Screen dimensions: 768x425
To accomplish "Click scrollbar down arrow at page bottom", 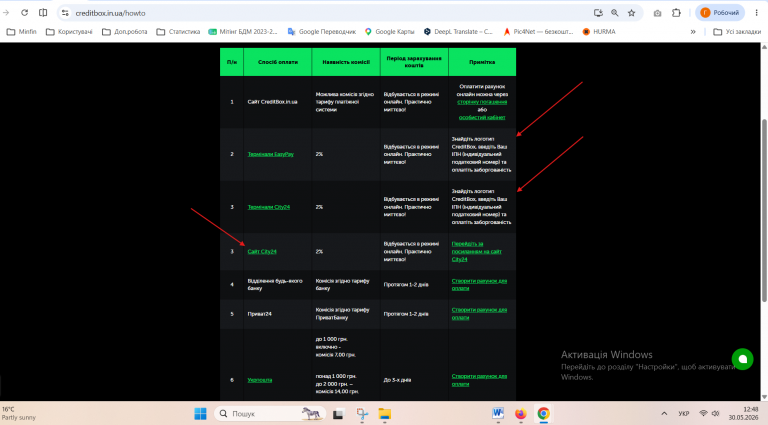I will coord(764,397).
